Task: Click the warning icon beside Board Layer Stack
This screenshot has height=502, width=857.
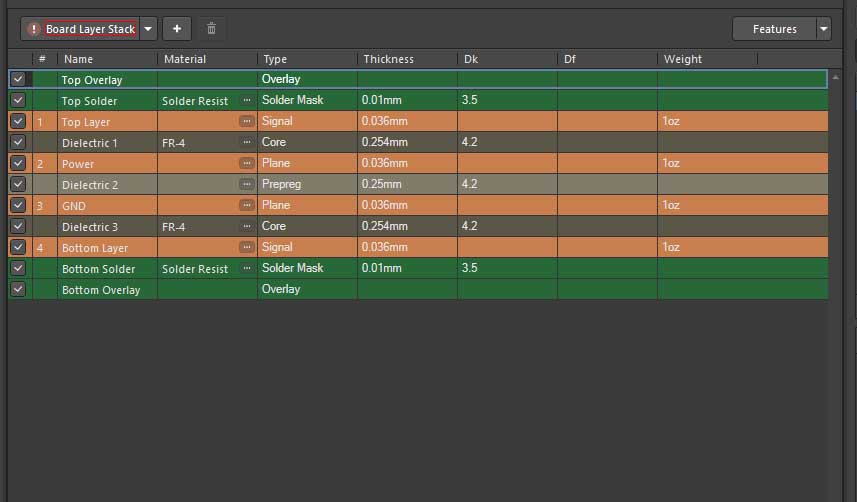Action: pyautogui.click(x=34, y=29)
